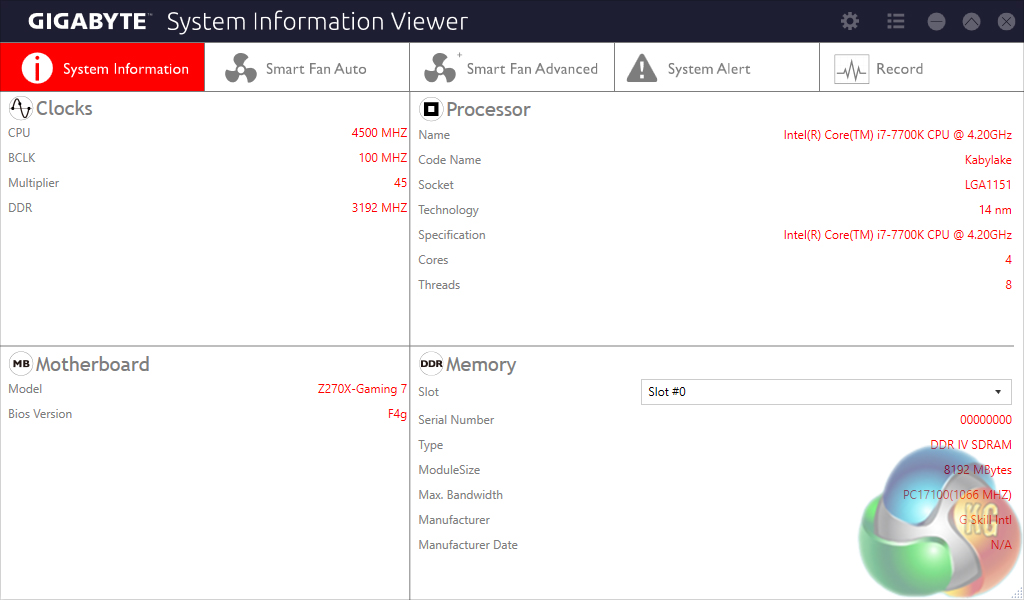The height and width of the screenshot is (600, 1024).
Task: Switch to the System Information tab
Action: tap(102, 68)
